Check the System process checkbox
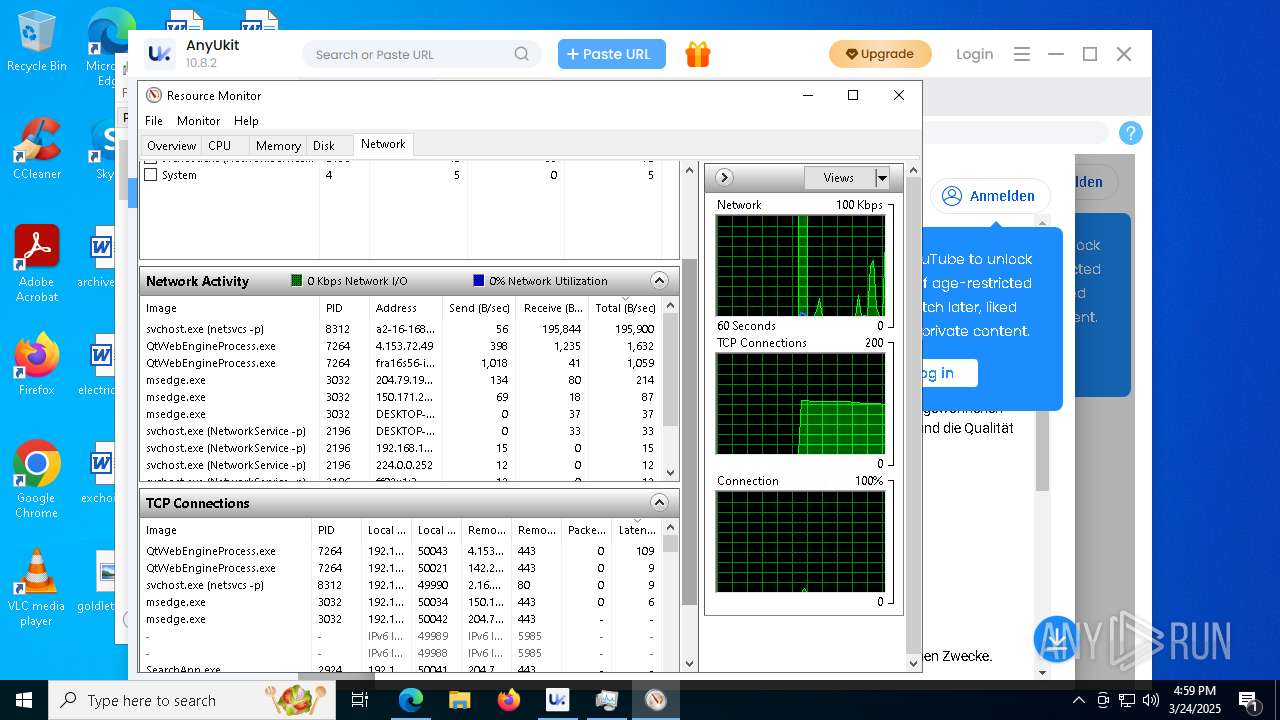The width and height of the screenshot is (1280, 720). pyautogui.click(x=151, y=174)
